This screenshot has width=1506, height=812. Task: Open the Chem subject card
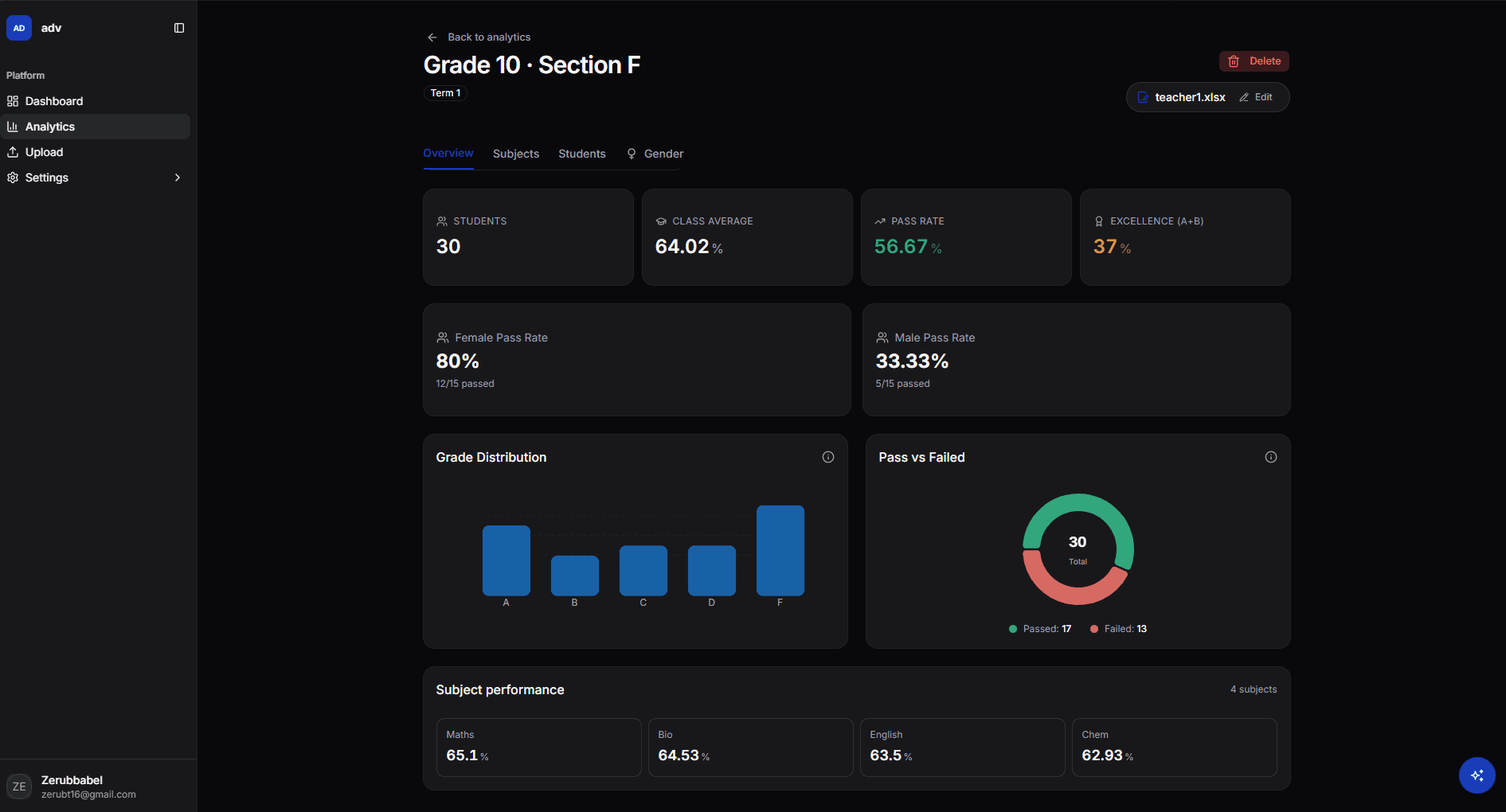pyautogui.click(x=1175, y=748)
